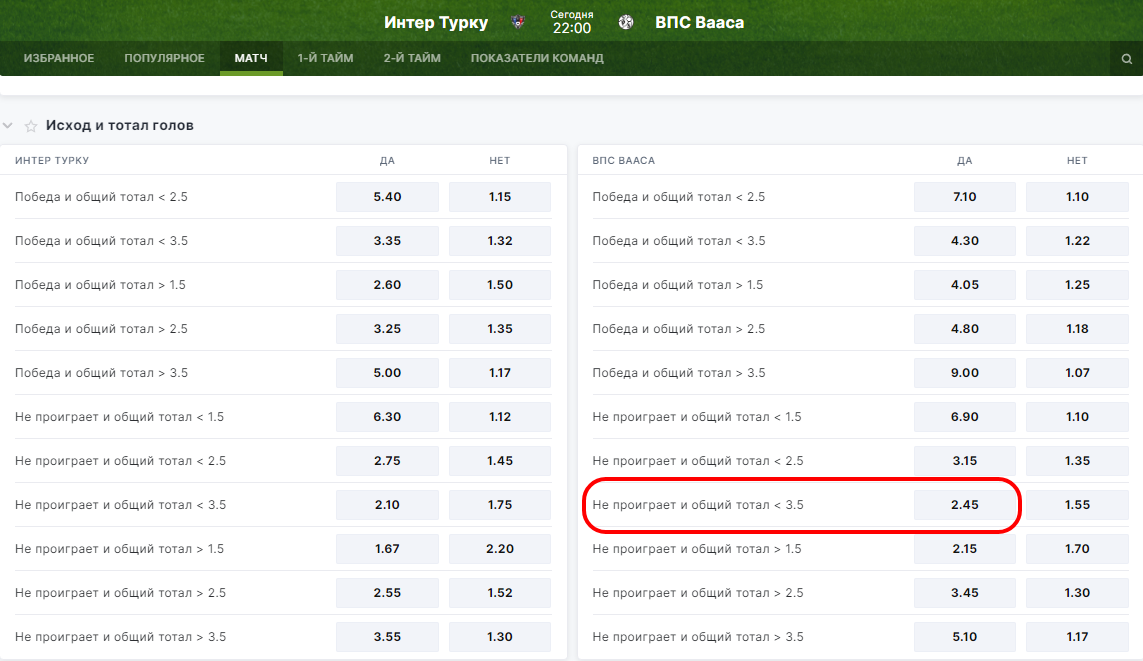This screenshot has width=1143, height=661.
Task: Select ВПС Вааса не проиграет total > 1.5 ДА 2.15
Action: tap(964, 549)
